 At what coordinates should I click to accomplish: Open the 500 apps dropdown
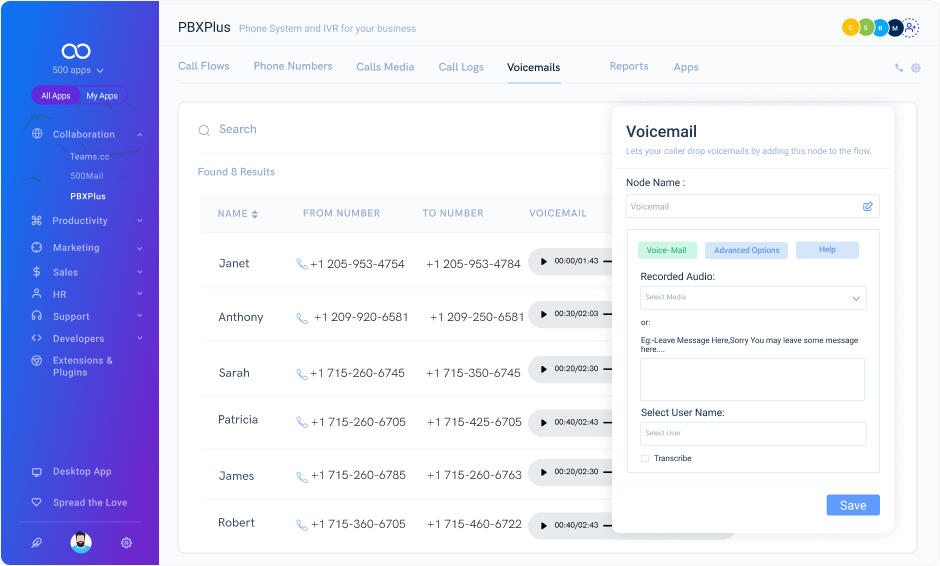78,71
